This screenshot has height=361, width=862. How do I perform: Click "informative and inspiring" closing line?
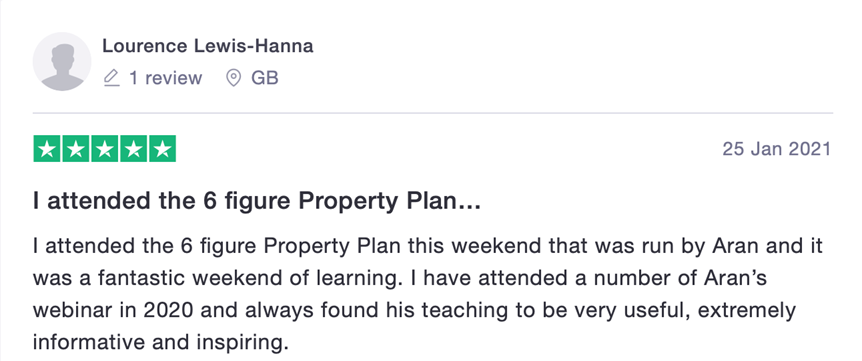[x=161, y=343]
